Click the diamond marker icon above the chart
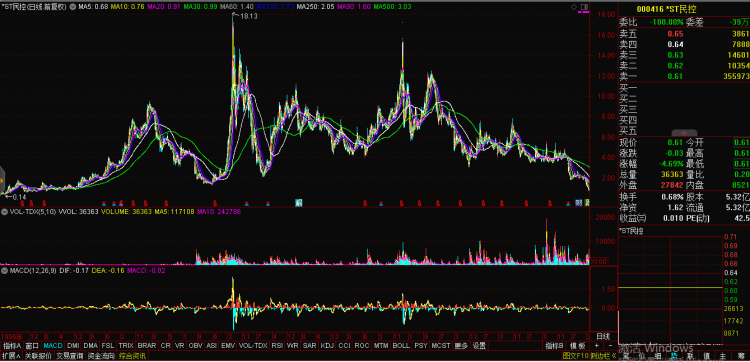Image resolution: width=750 pixels, height=362 pixels. coord(574,7)
